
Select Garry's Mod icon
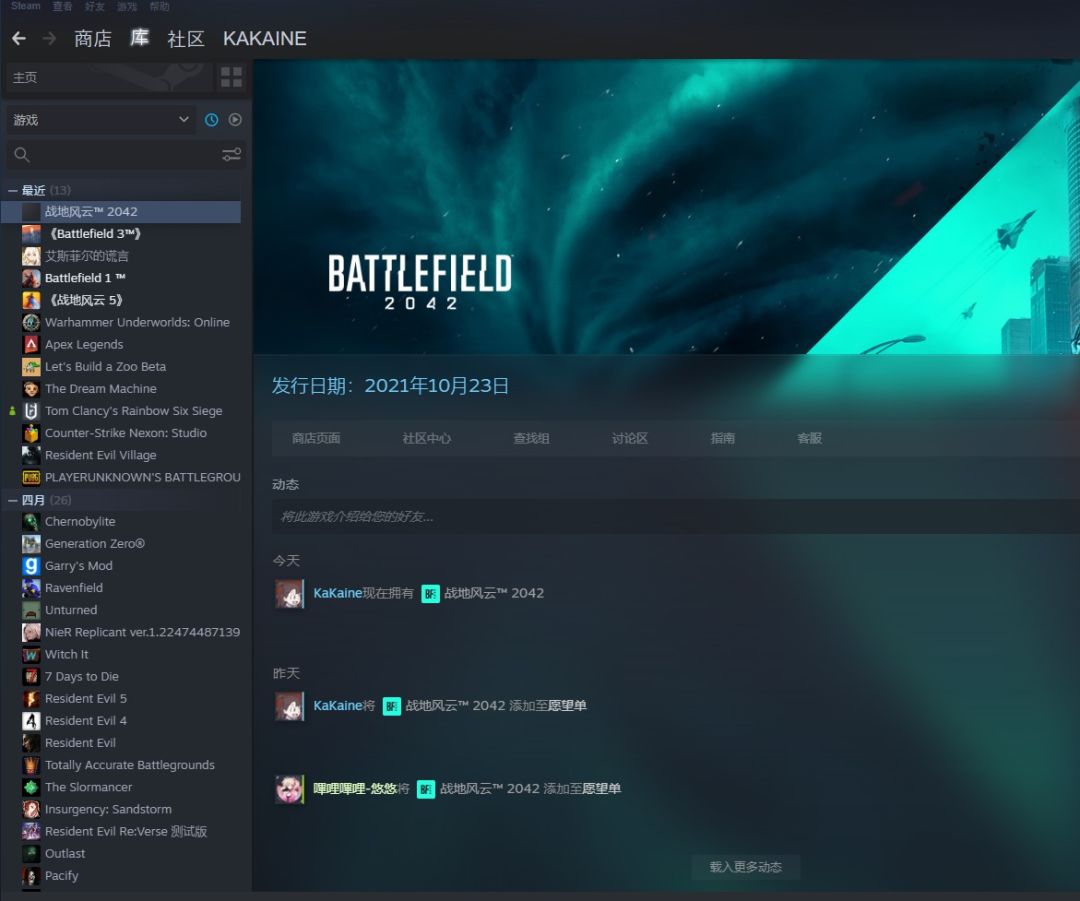(31, 566)
